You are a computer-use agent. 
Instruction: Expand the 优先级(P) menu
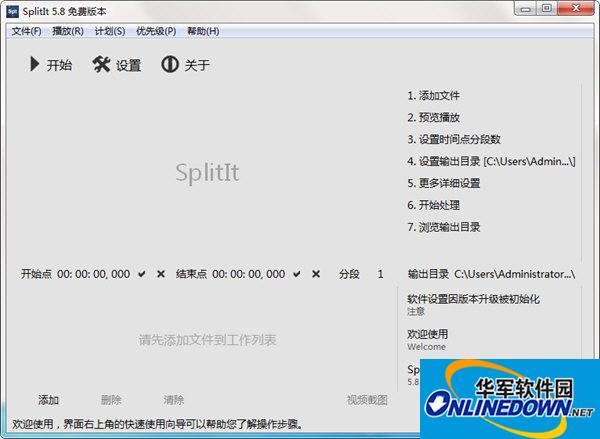(155, 31)
